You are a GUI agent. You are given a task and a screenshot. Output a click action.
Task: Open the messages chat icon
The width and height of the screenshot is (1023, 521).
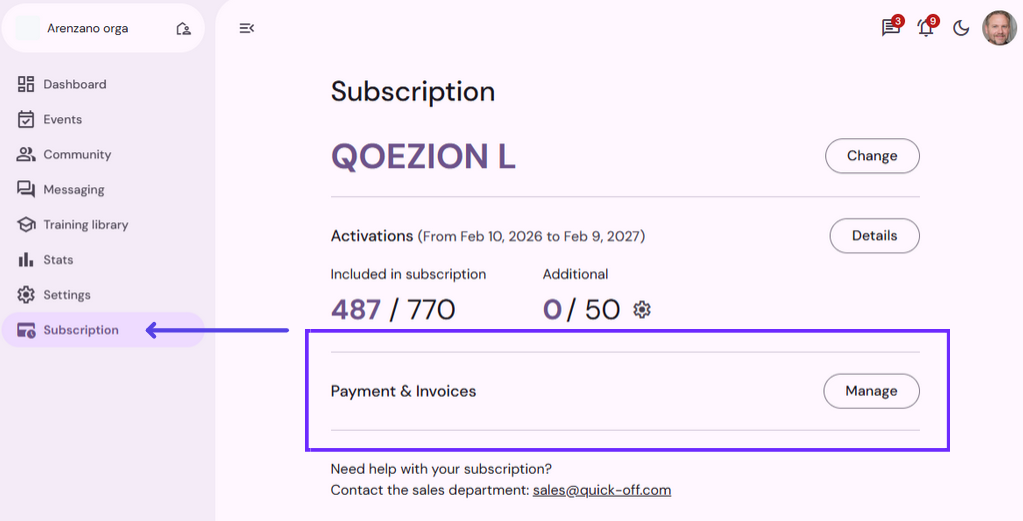[x=890, y=28]
